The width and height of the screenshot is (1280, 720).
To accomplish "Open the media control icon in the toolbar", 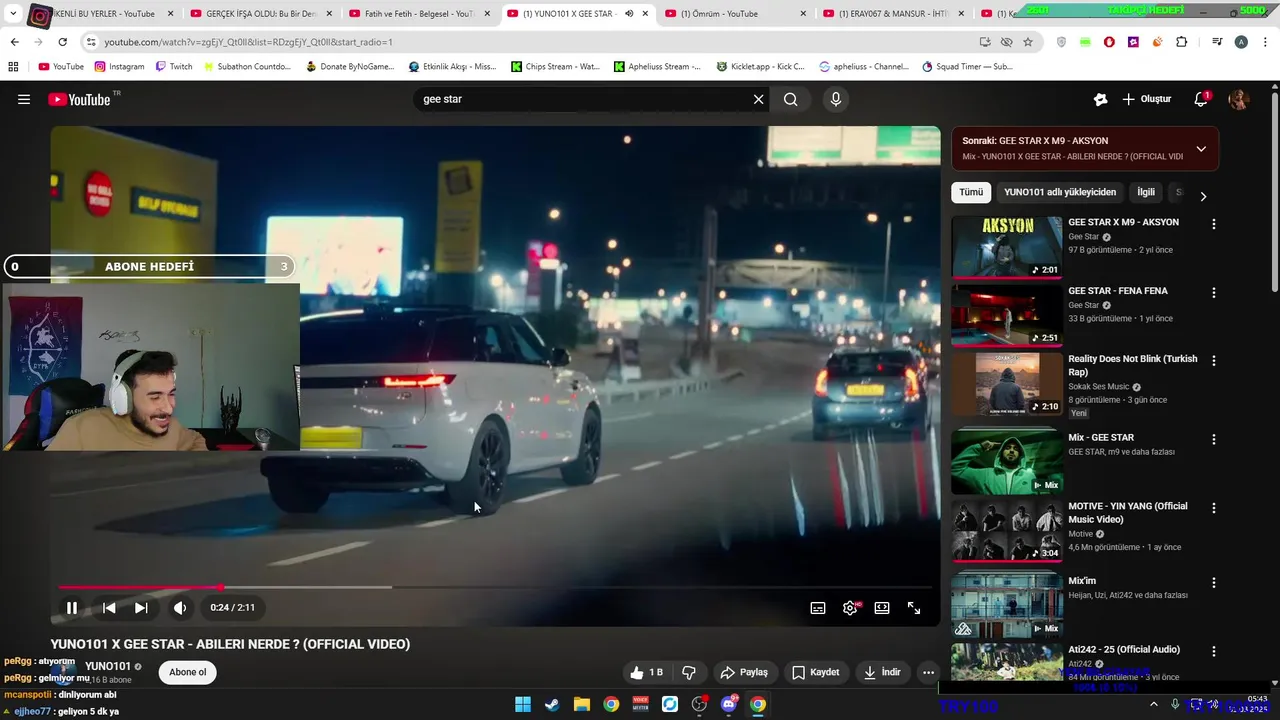I will tap(1217, 42).
